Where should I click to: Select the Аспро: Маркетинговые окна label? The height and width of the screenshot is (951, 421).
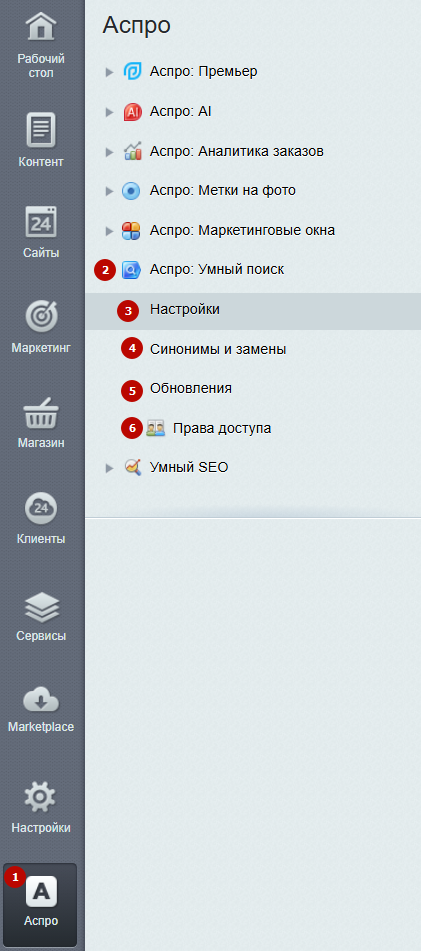[242, 230]
